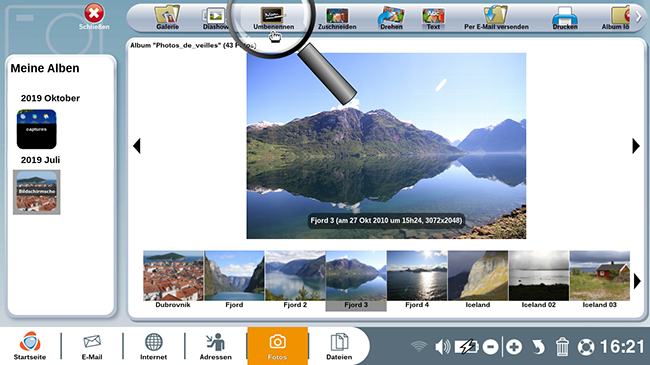Print photo with Drucken
Viewport: 650px width, 365px height.
[565, 19]
